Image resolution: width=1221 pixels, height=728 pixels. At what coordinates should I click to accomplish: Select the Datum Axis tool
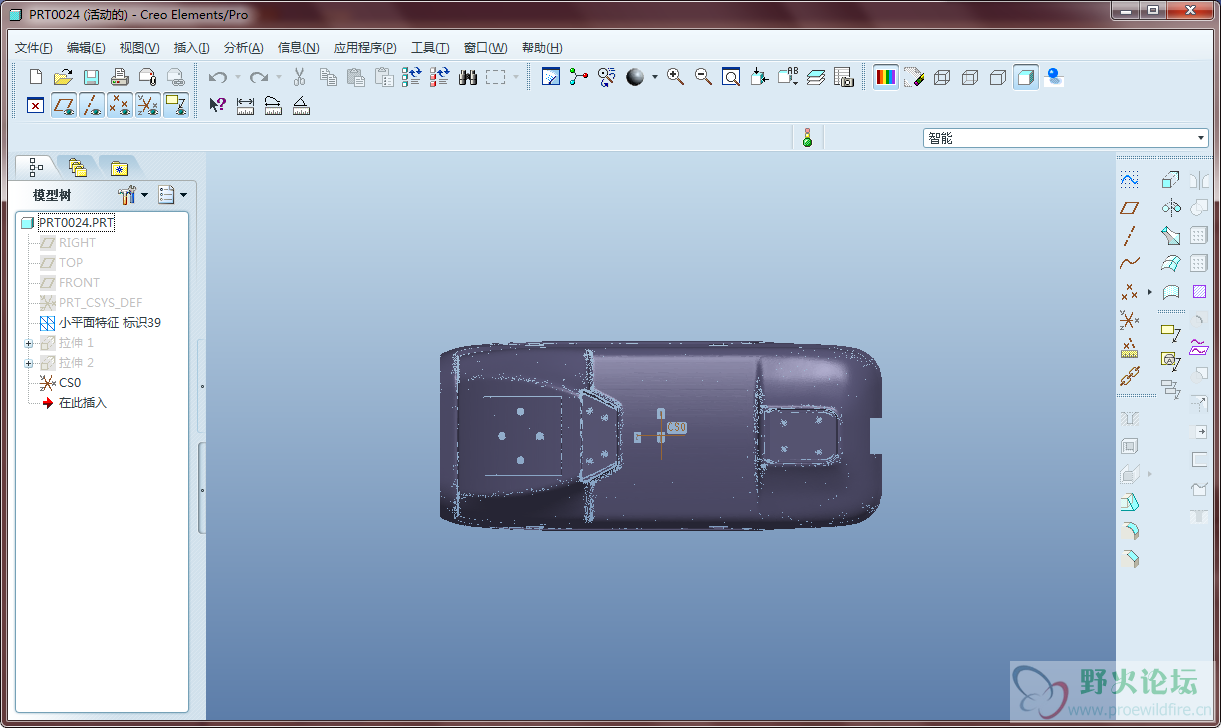pyautogui.click(x=1129, y=236)
